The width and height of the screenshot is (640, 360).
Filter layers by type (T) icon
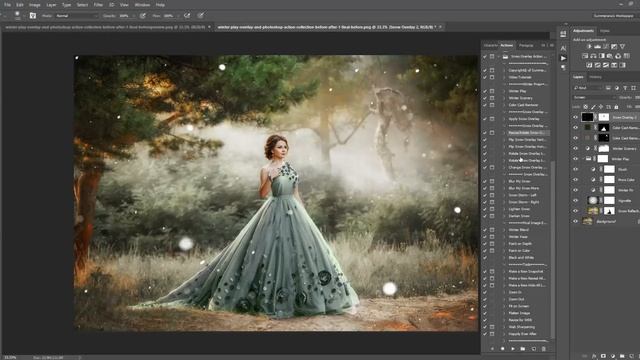point(625,88)
